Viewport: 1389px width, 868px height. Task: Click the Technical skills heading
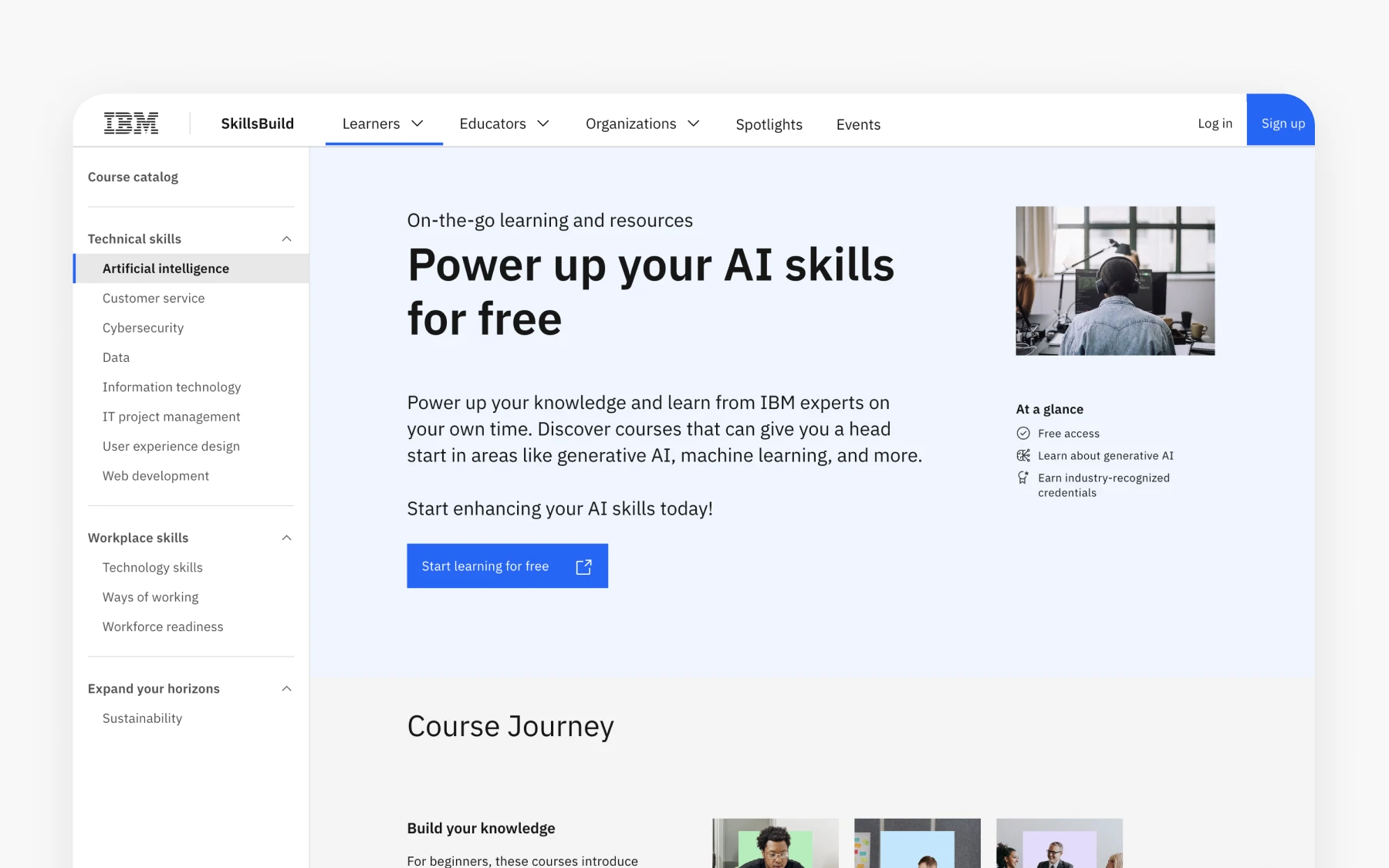click(134, 239)
